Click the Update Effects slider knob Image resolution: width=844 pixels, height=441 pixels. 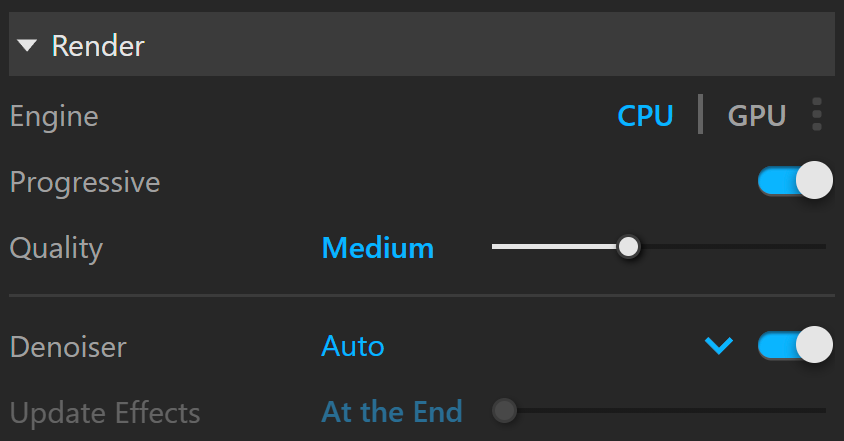[x=504, y=411]
